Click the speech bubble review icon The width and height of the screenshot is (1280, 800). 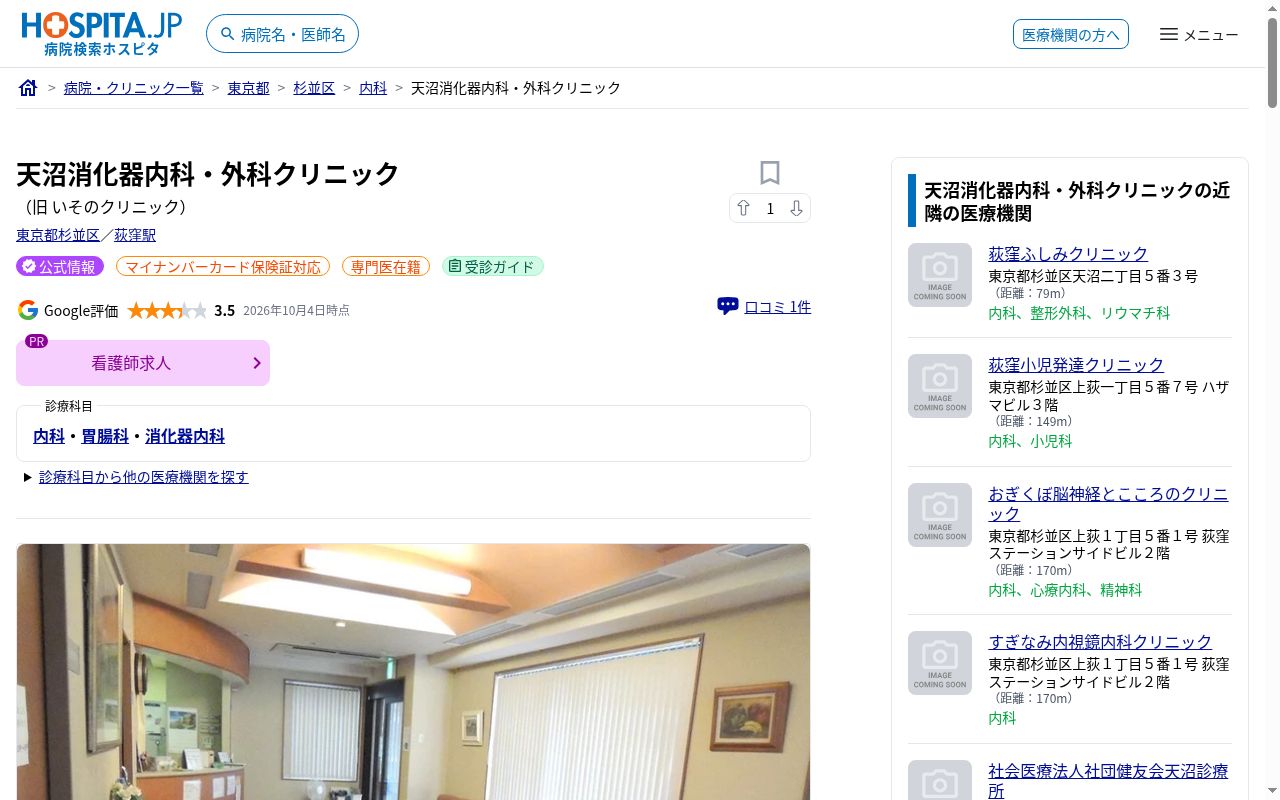tap(728, 306)
